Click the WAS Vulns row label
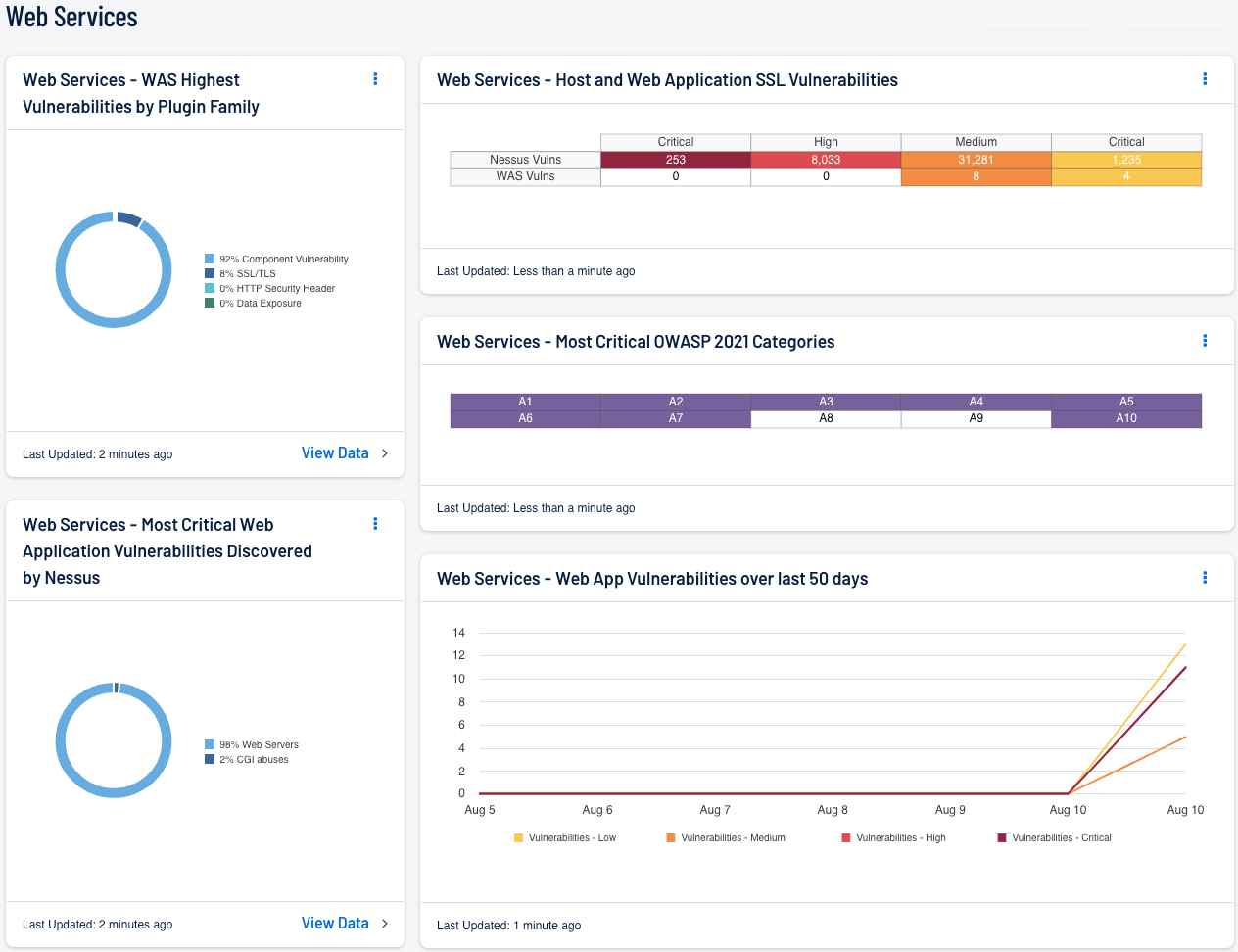 (526, 176)
